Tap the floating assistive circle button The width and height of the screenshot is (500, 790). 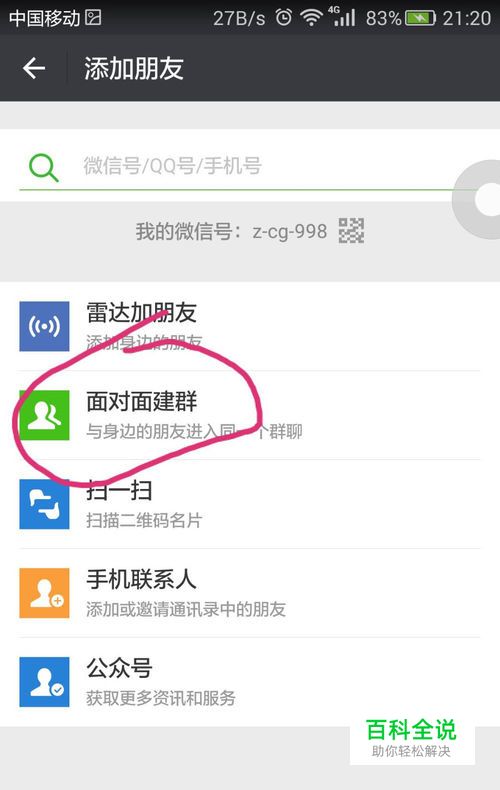pos(479,199)
